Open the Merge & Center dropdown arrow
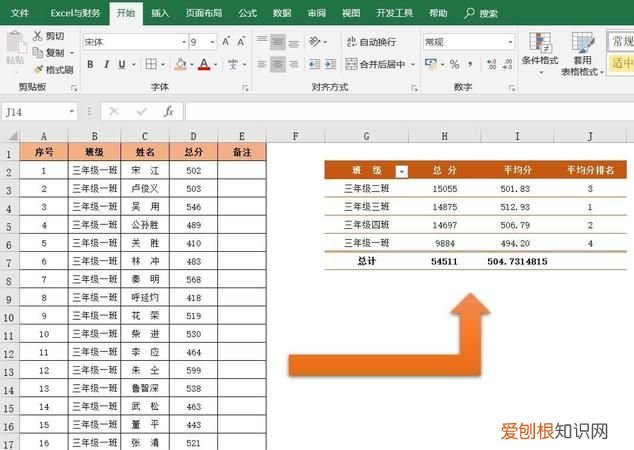634x450 pixels. (413, 64)
